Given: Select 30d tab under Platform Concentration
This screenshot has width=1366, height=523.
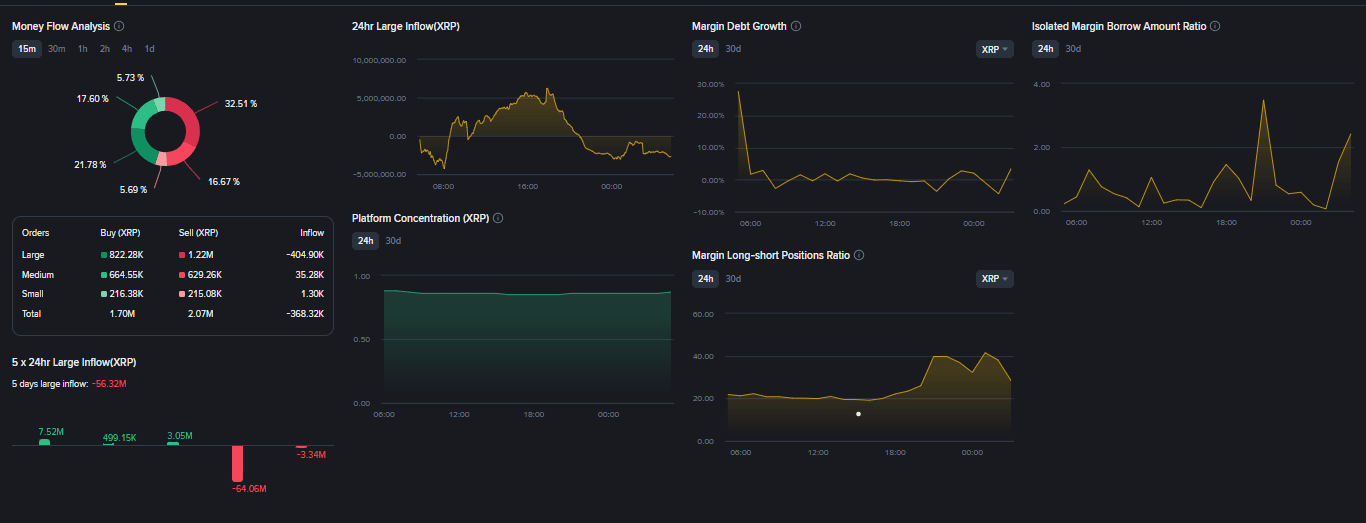Looking at the screenshot, I should (393, 241).
